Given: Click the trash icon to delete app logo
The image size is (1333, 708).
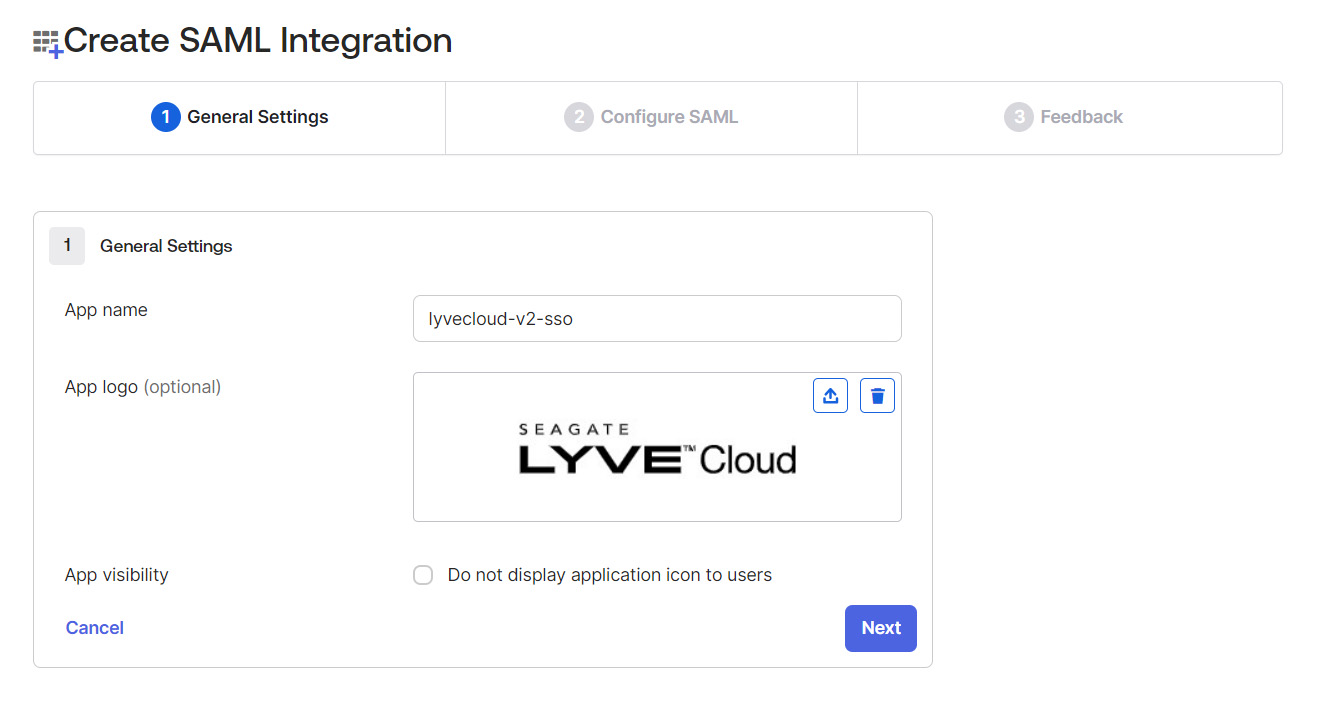Looking at the screenshot, I should [877, 394].
